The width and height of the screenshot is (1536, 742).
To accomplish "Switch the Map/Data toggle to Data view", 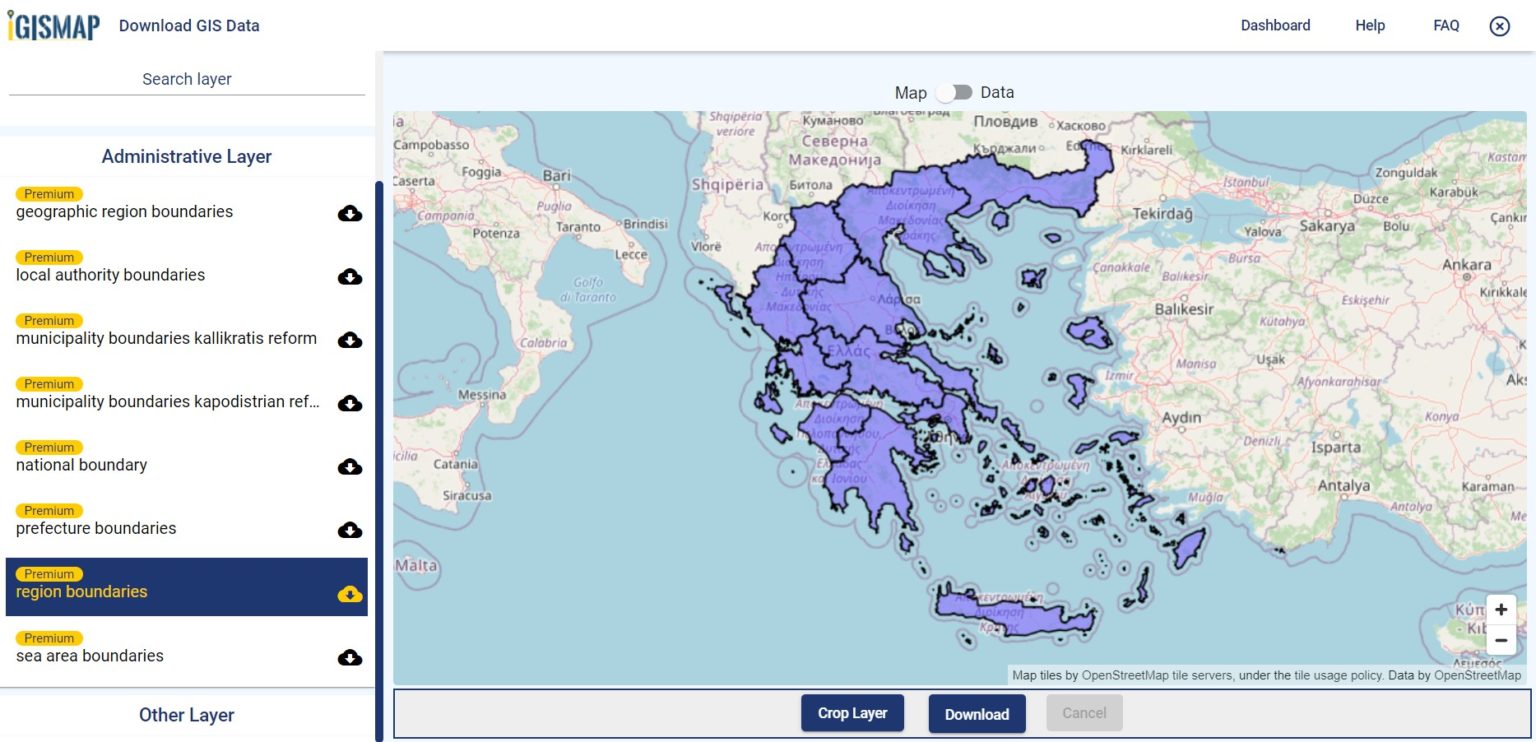I will coord(954,92).
